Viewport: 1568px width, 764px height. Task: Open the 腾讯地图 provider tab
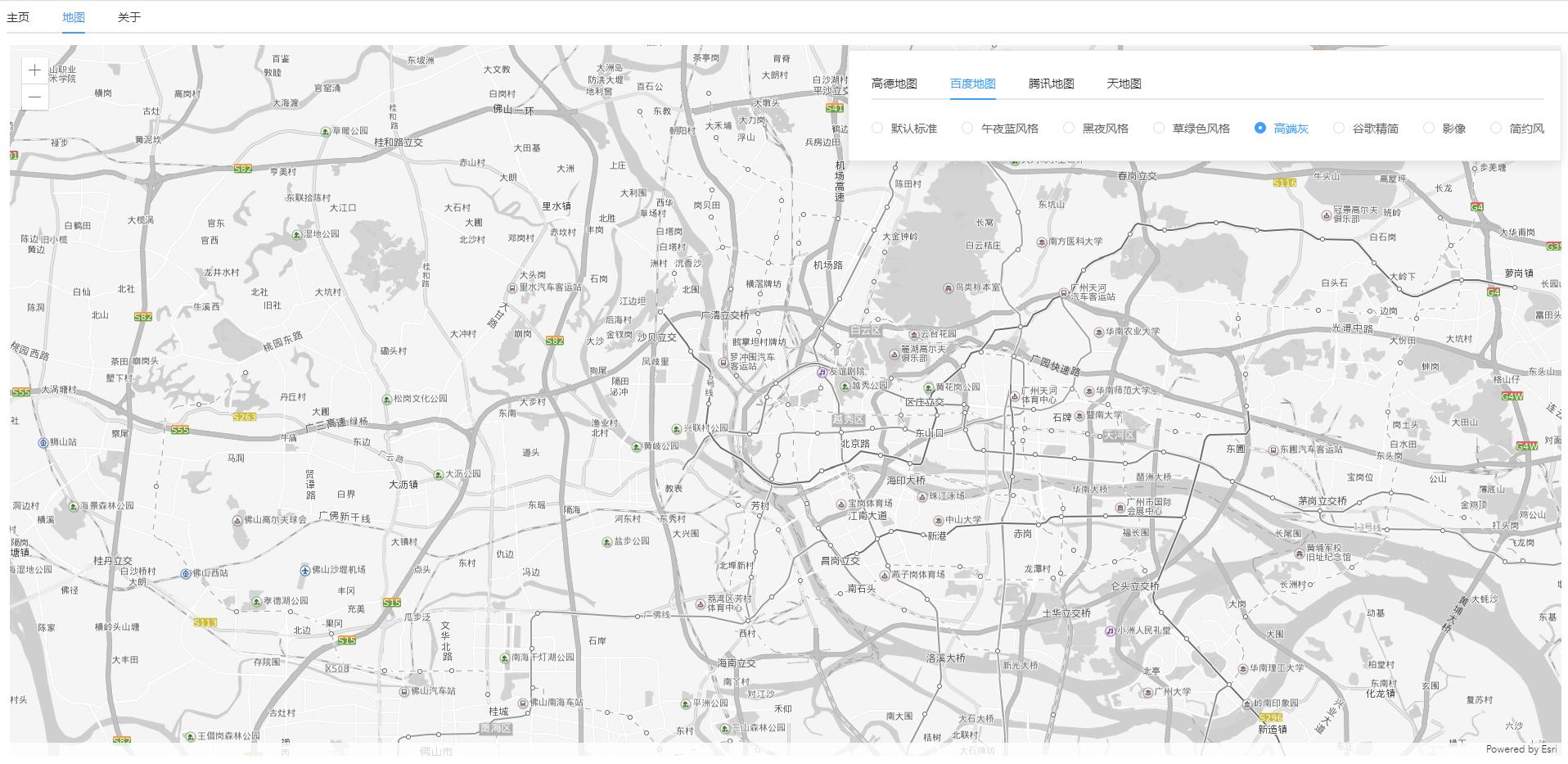pyautogui.click(x=1050, y=84)
